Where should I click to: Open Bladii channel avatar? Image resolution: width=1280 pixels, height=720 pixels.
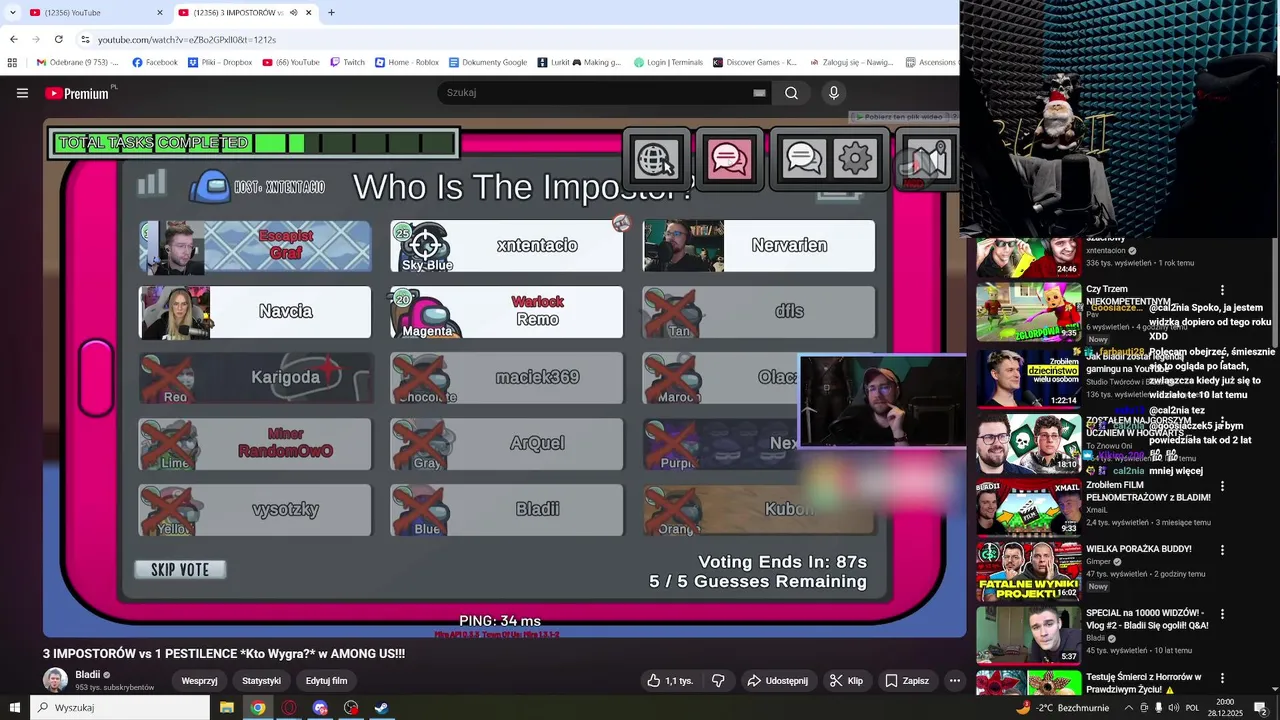(x=56, y=681)
